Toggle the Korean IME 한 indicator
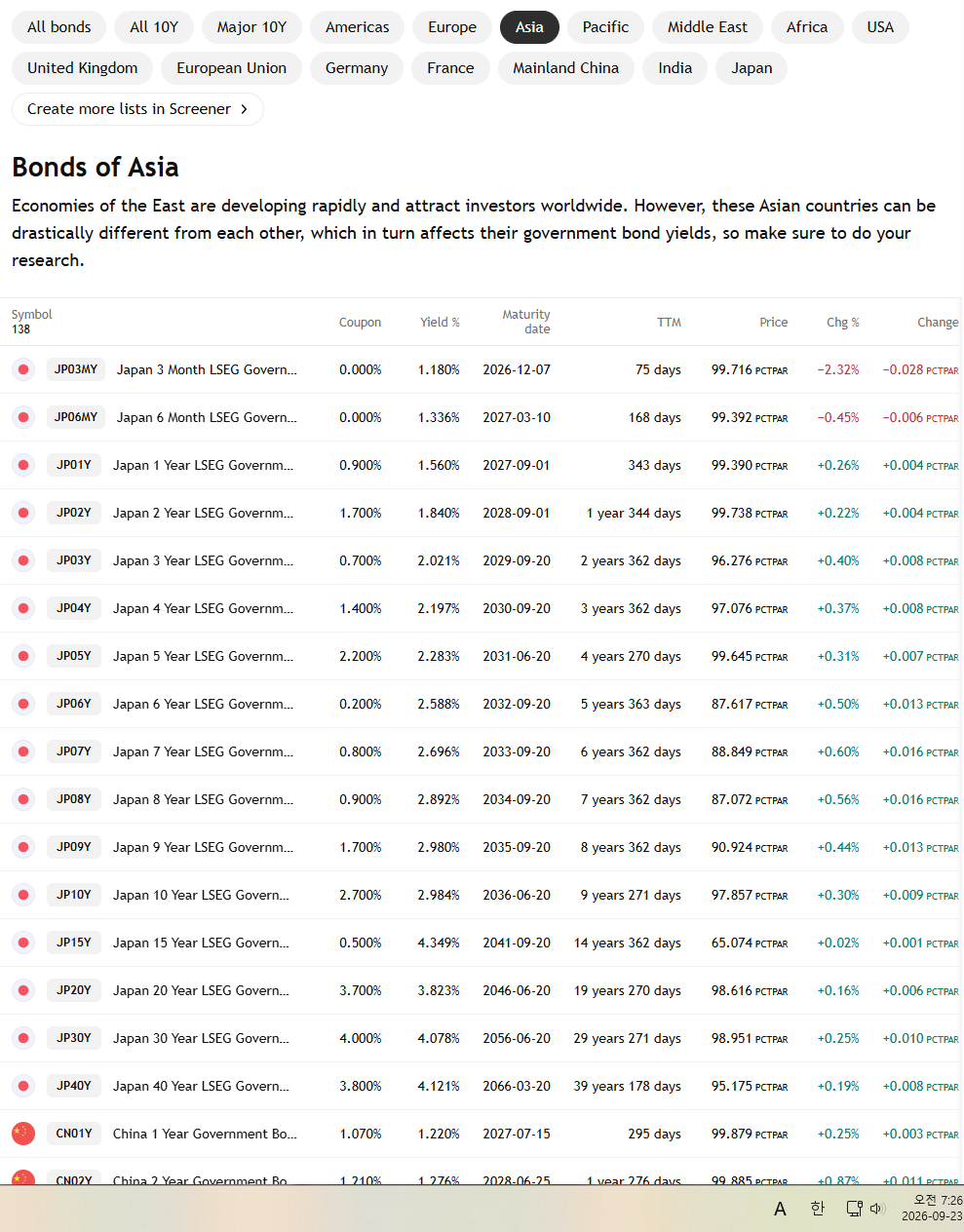This screenshot has height=1232, width=964. [x=817, y=1209]
